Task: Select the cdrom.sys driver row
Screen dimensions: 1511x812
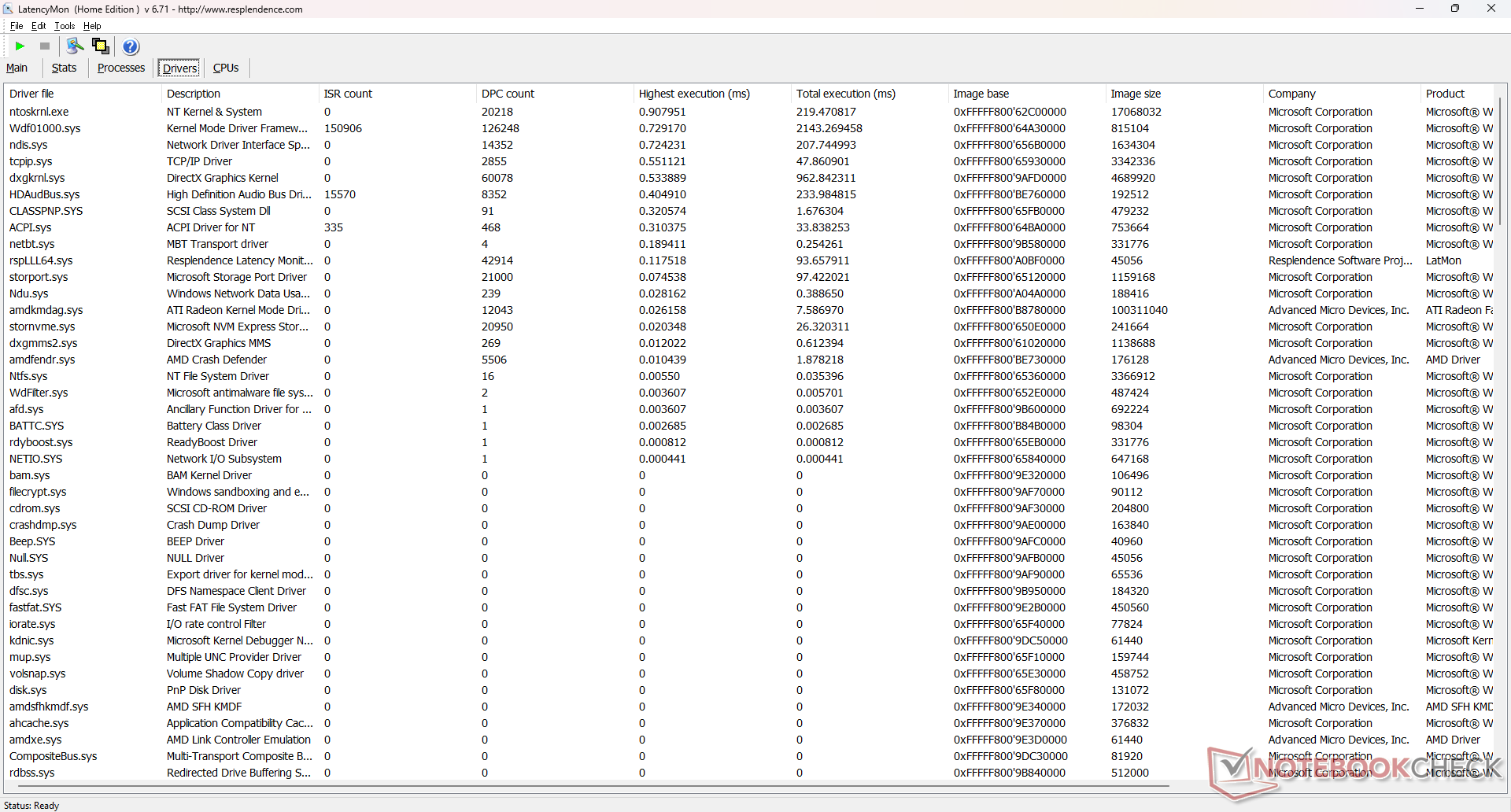Action: [750, 508]
